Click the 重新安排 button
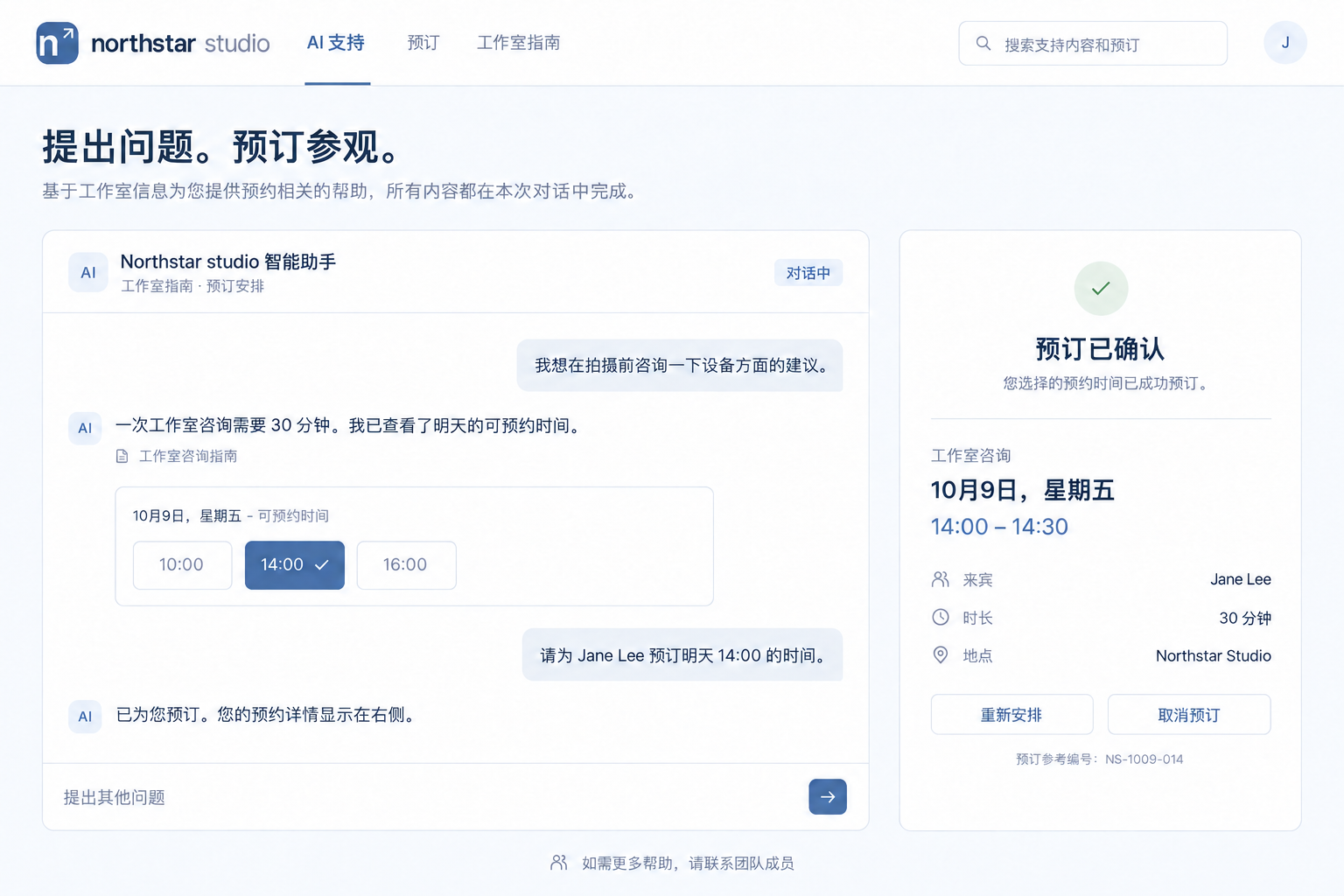This screenshot has width=1344, height=896. (x=1011, y=715)
